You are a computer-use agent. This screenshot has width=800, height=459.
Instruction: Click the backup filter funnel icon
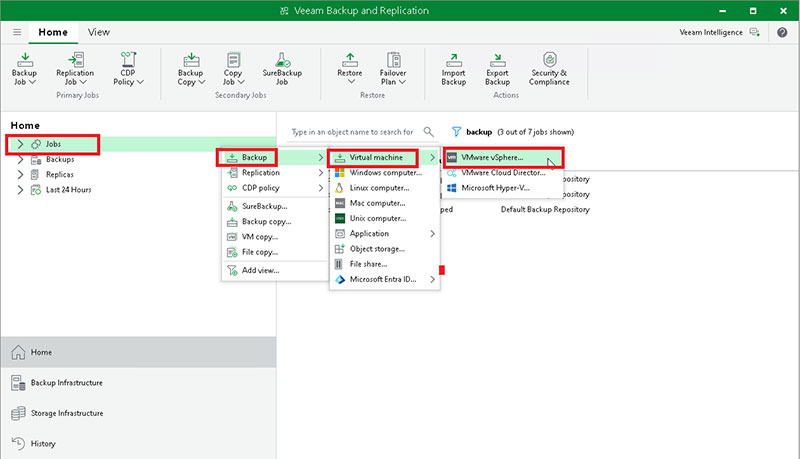[x=457, y=132]
